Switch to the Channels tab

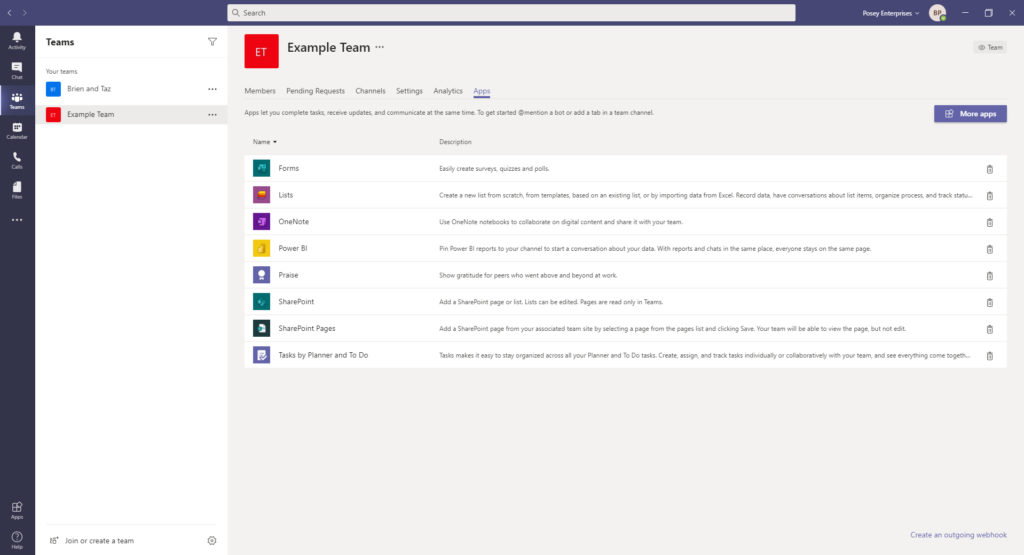click(x=370, y=91)
